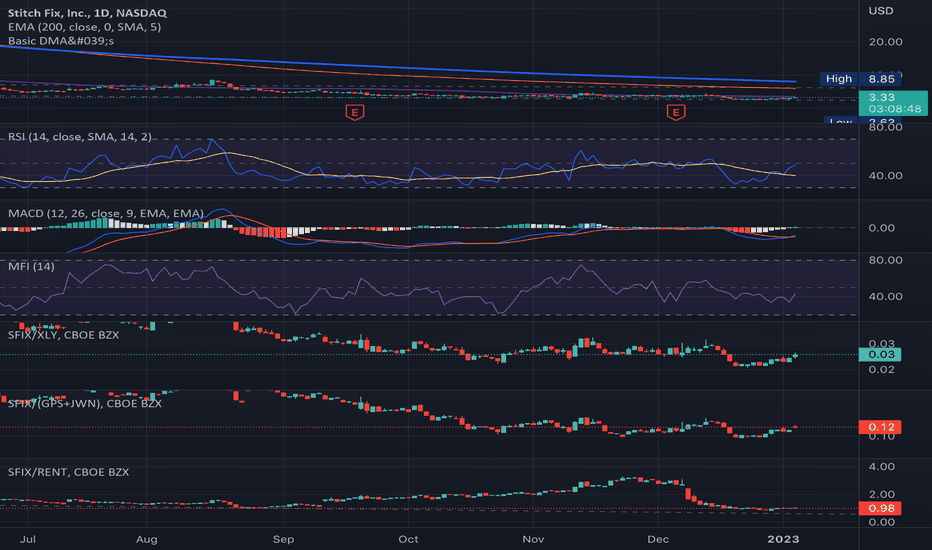Click the Oct label on time axis
This screenshot has height=550, width=932.
tap(408, 539)
